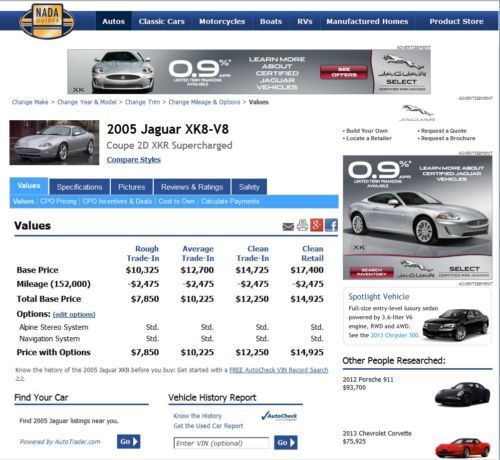Click Get the Used Car Report link
The height and width of the screenshot is (460, 500).
(x=208, y=426)
